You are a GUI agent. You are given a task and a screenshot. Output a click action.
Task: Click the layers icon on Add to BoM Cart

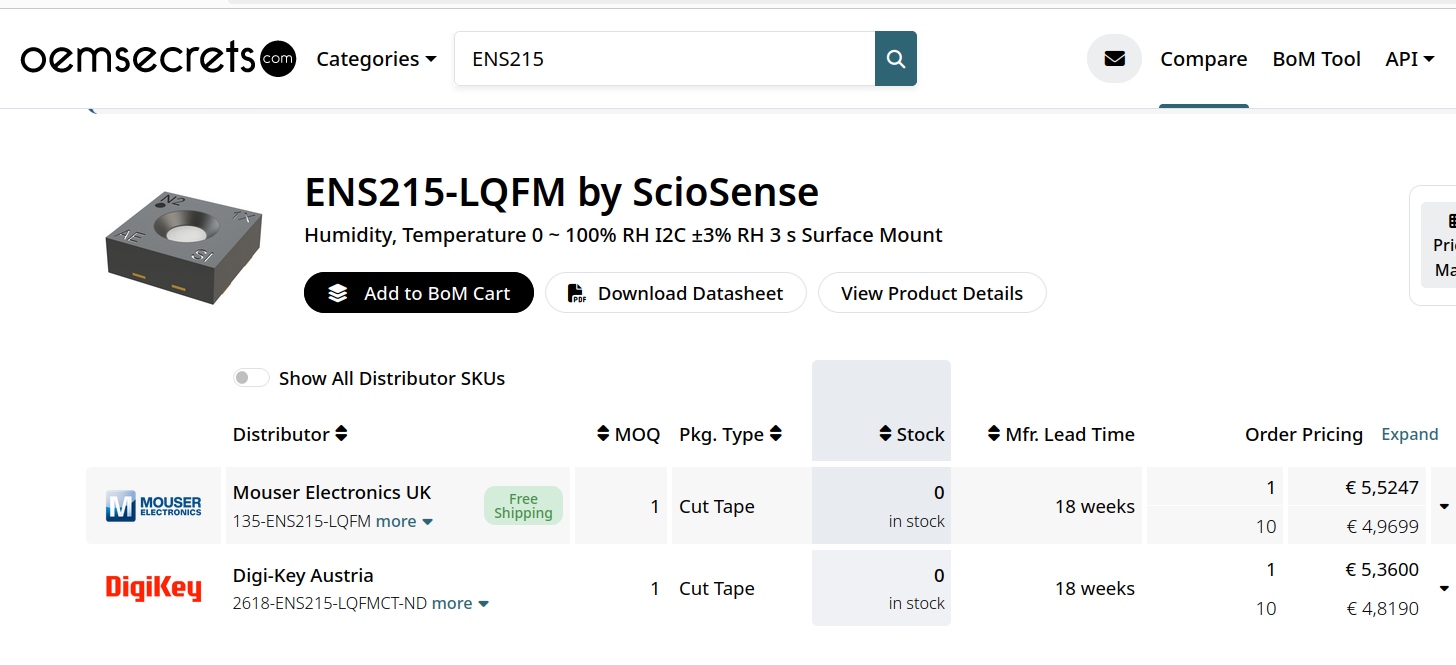[338, 293]
